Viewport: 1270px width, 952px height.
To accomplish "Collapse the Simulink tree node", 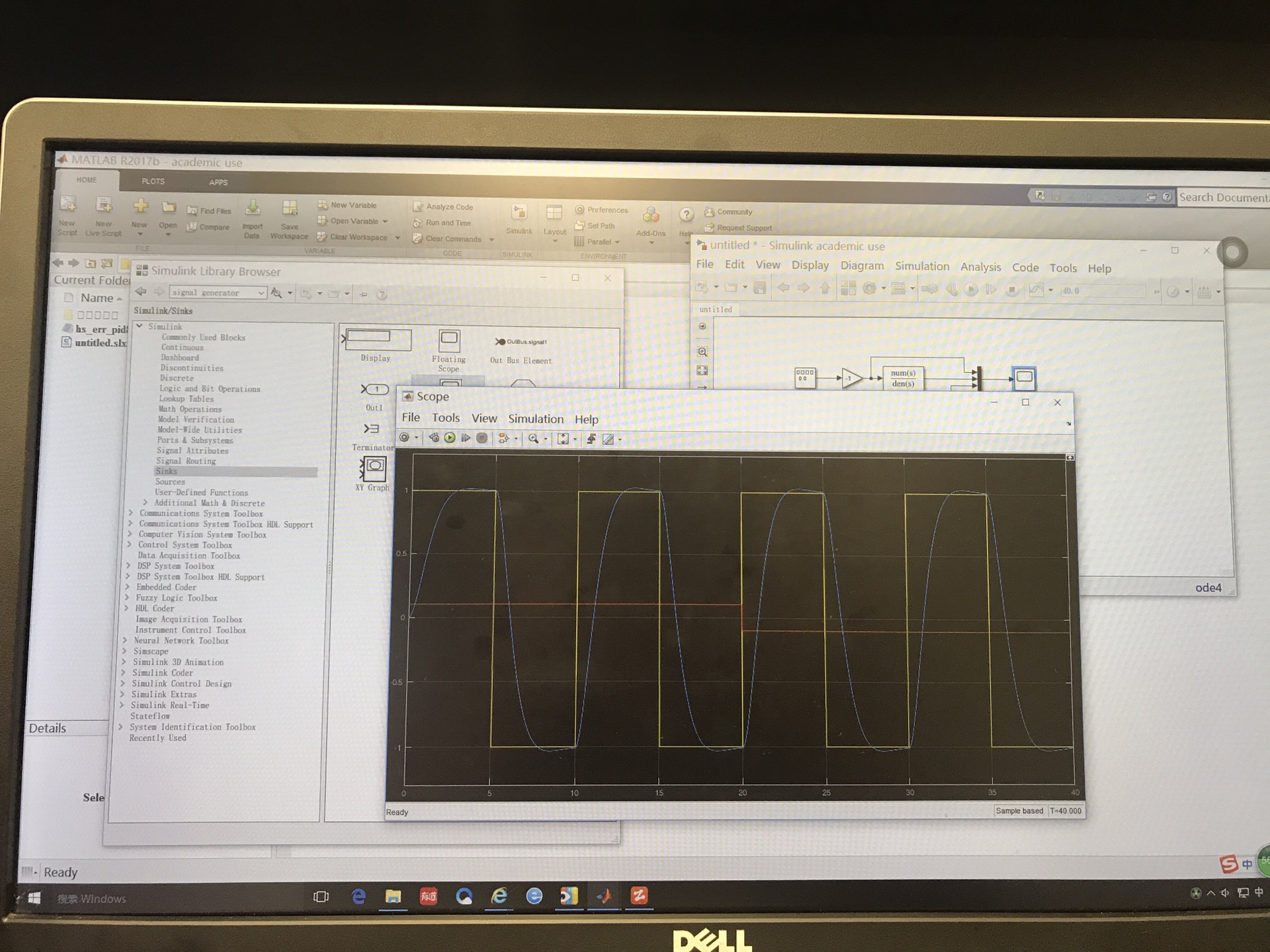I will pos(140,326).
